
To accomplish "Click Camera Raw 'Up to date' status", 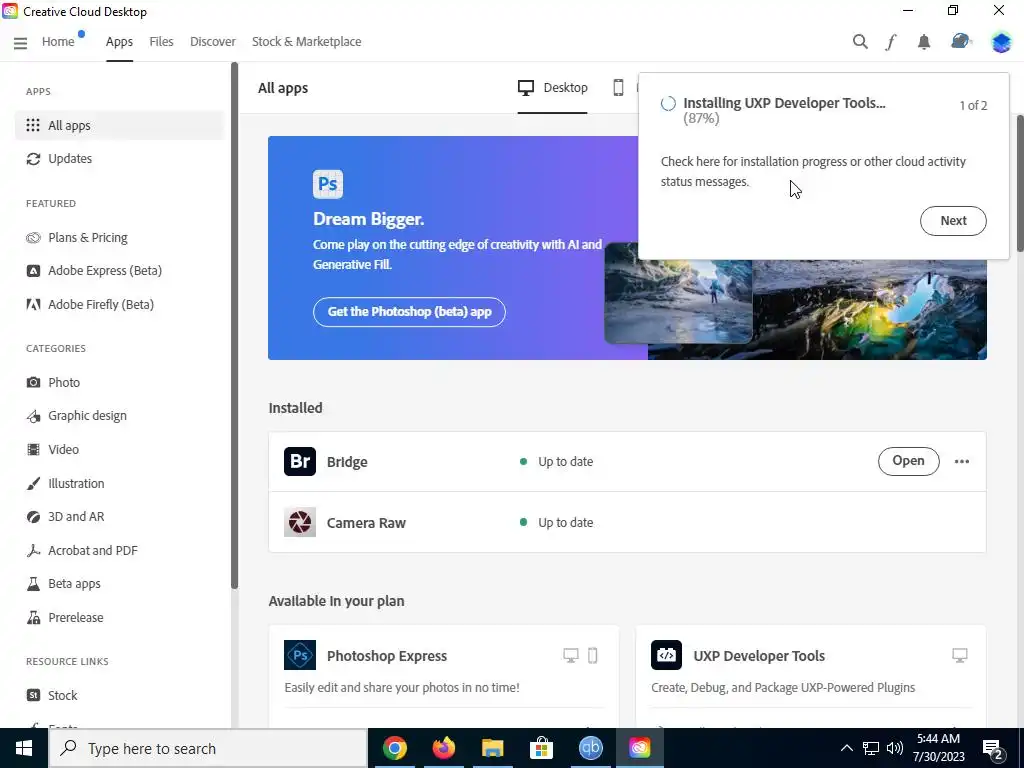I will pos(566,522).
